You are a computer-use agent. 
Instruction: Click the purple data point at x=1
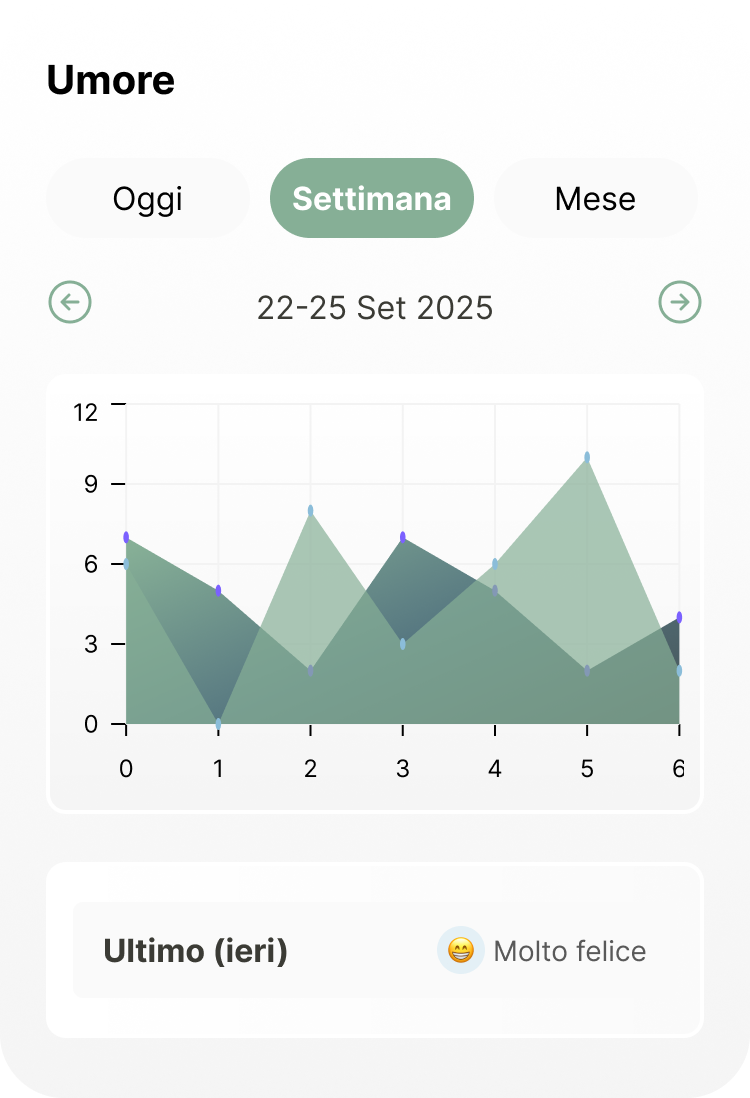pyautogui.click(x=218, y=591)
